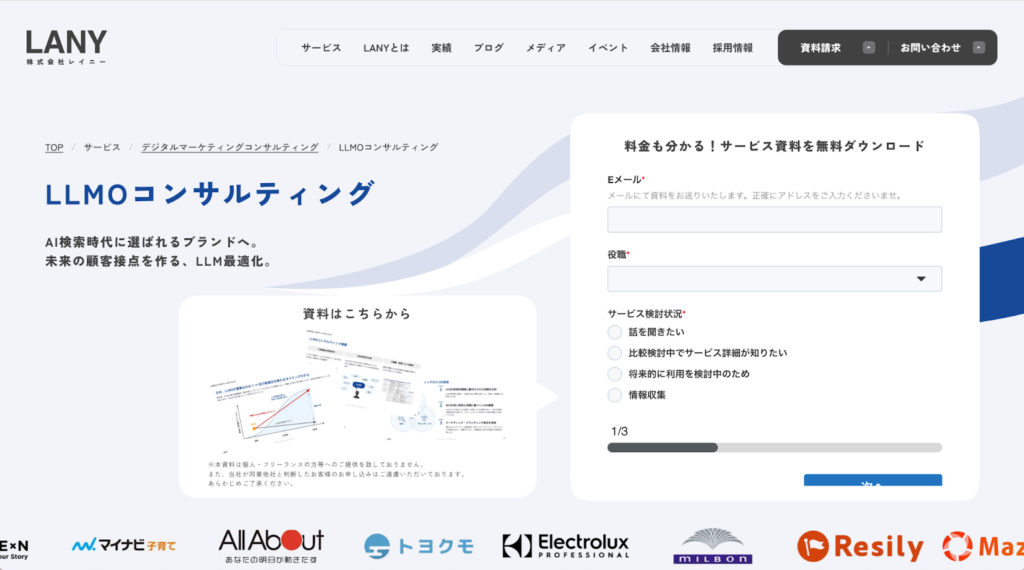Click the マイナビ子育て logo
The height and width of the screenshot is (570, 1024).
(124, 546)
